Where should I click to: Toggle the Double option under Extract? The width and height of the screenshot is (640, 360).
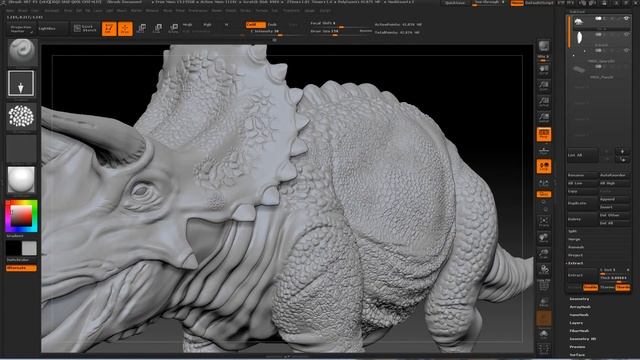tap(590, 287)
